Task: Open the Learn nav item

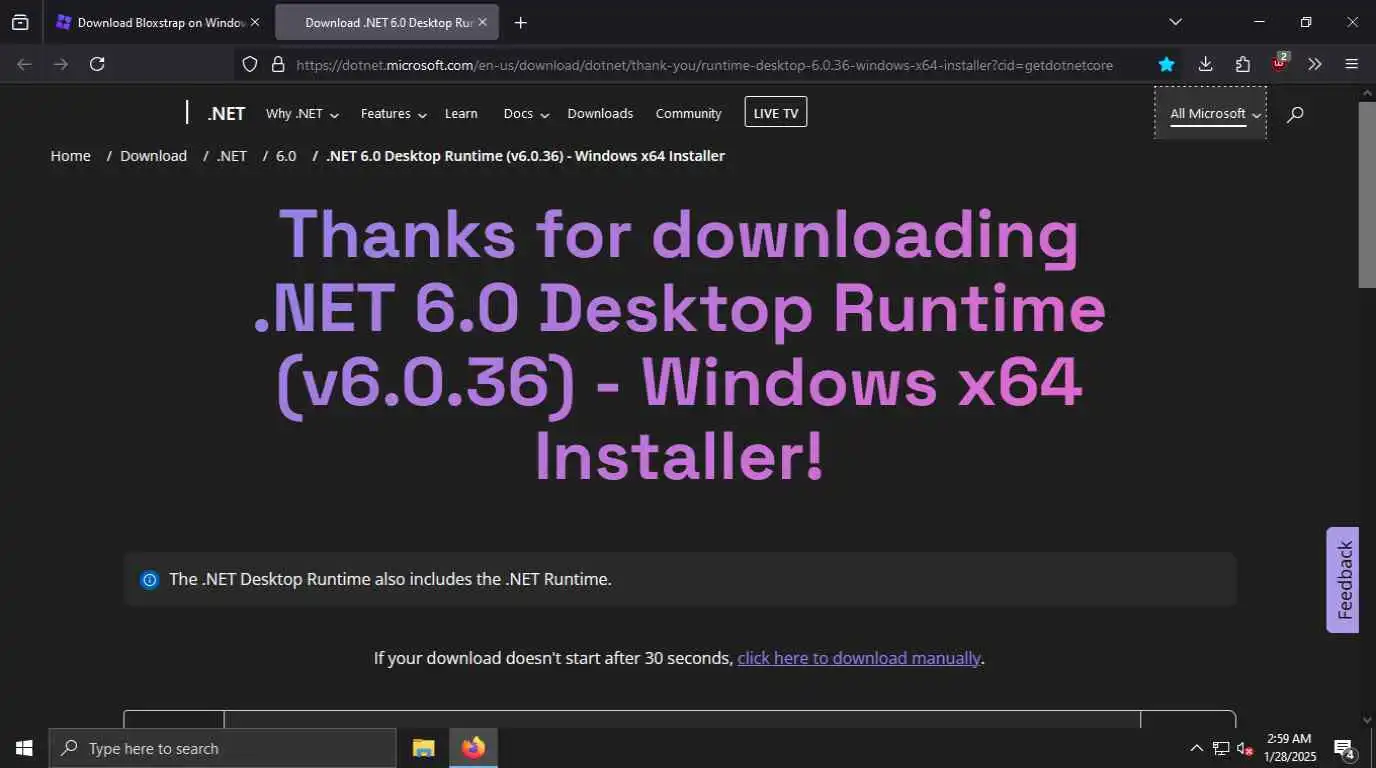Action: [461, 113]
